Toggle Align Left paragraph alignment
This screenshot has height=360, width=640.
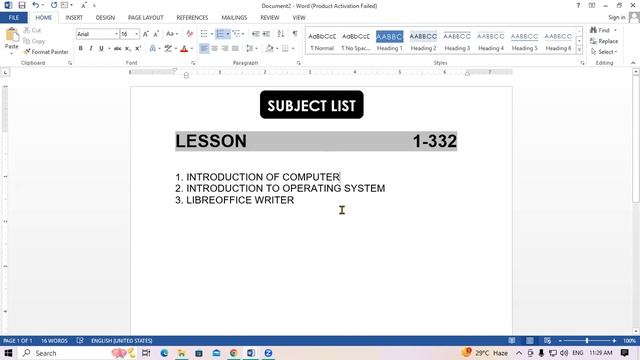(204, 49)
